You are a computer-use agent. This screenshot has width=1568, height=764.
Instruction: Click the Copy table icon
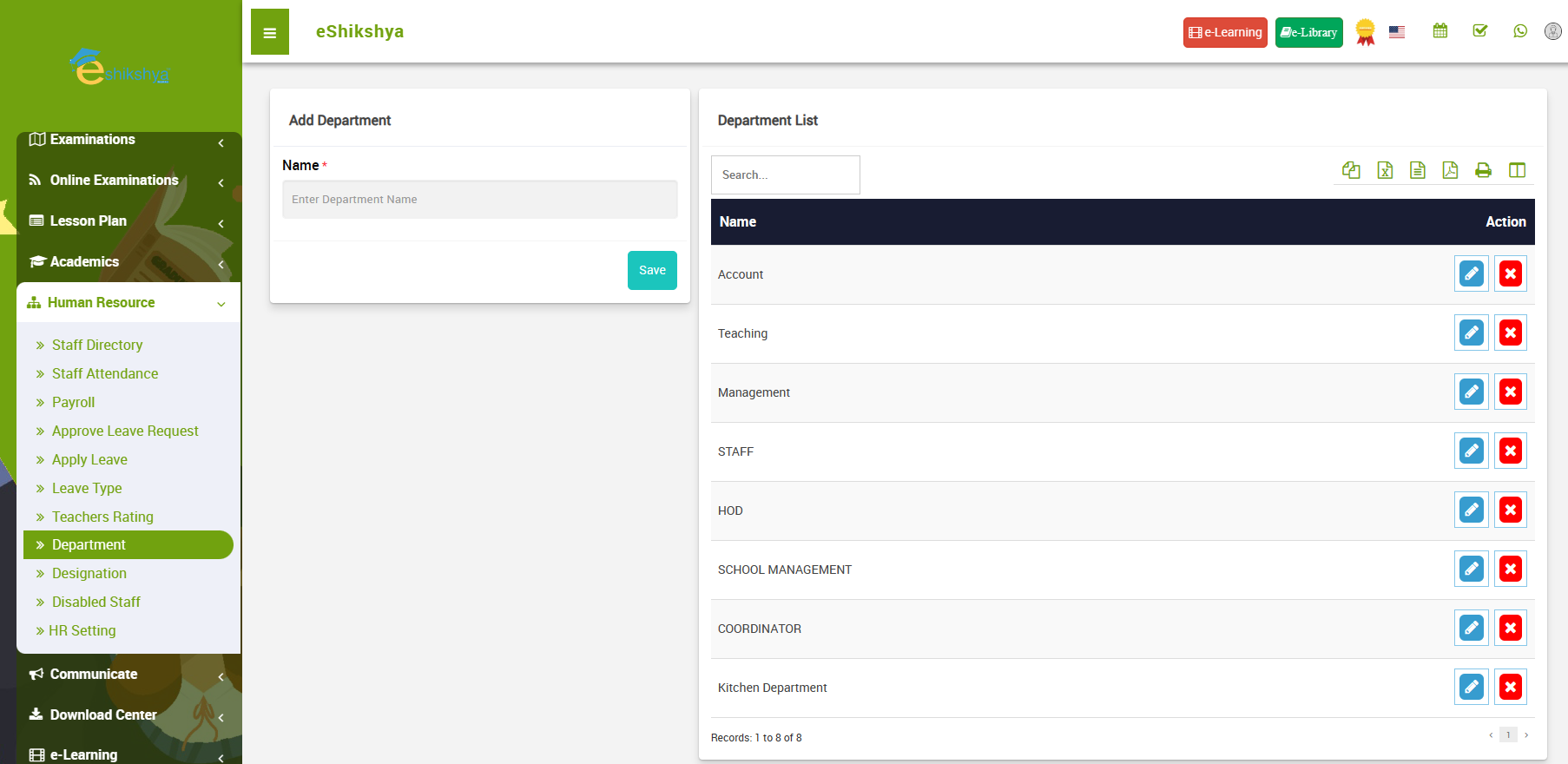pos(1351,170)
